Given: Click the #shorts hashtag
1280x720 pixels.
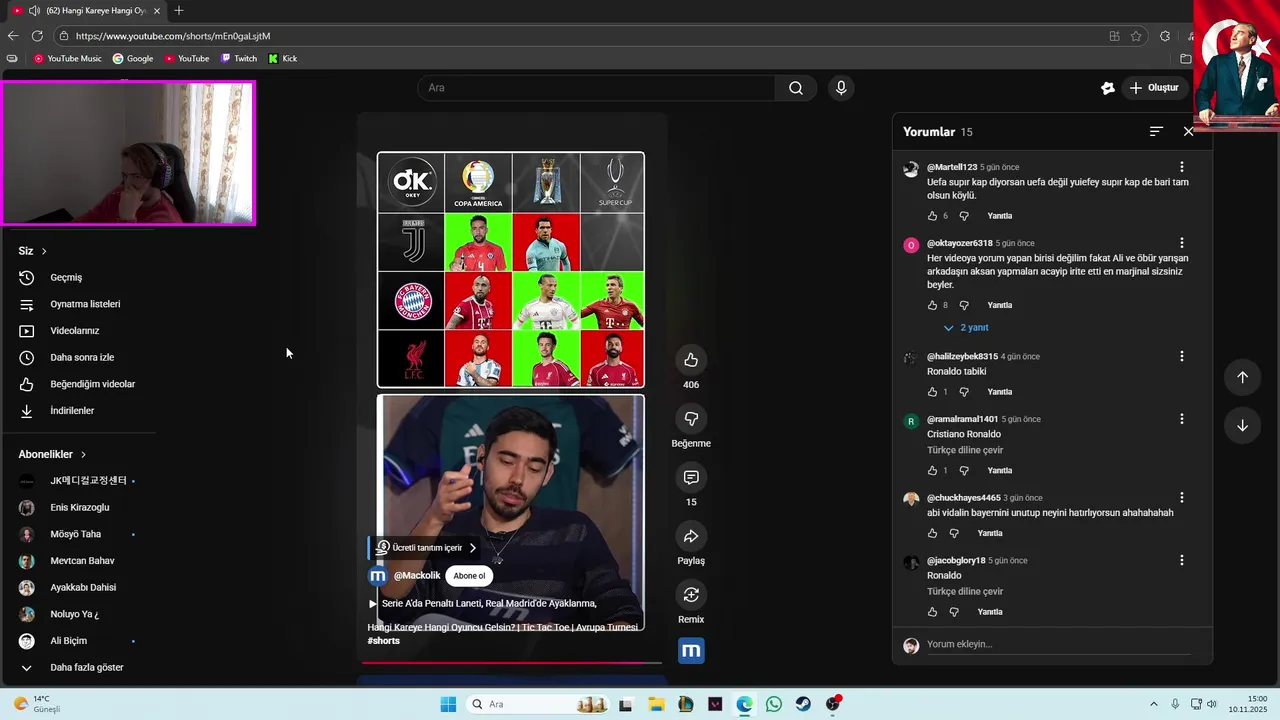Looking at the screenshot, I should click(x=383, y=640).
